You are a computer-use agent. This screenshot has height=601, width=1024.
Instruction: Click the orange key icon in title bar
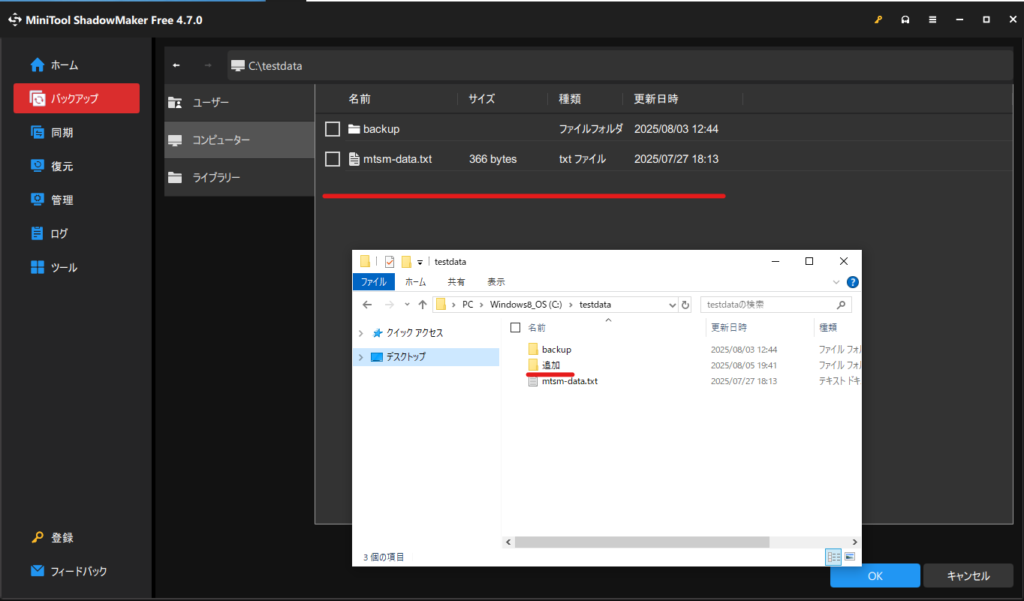(878, 20)
